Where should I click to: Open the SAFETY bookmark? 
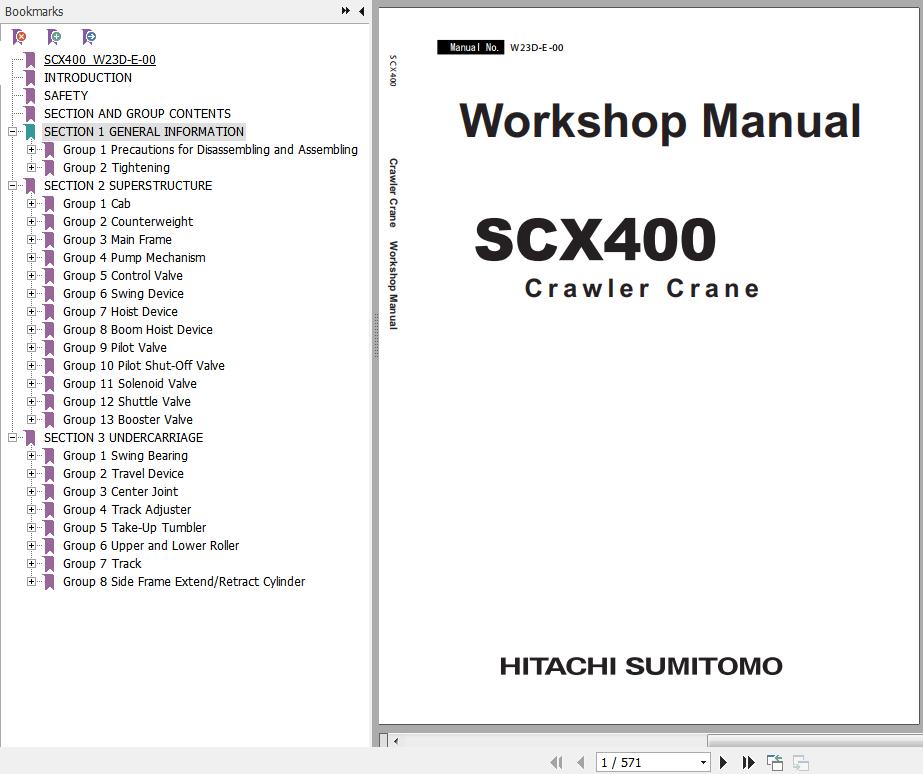pyautogui.click(x=65, y=95)
